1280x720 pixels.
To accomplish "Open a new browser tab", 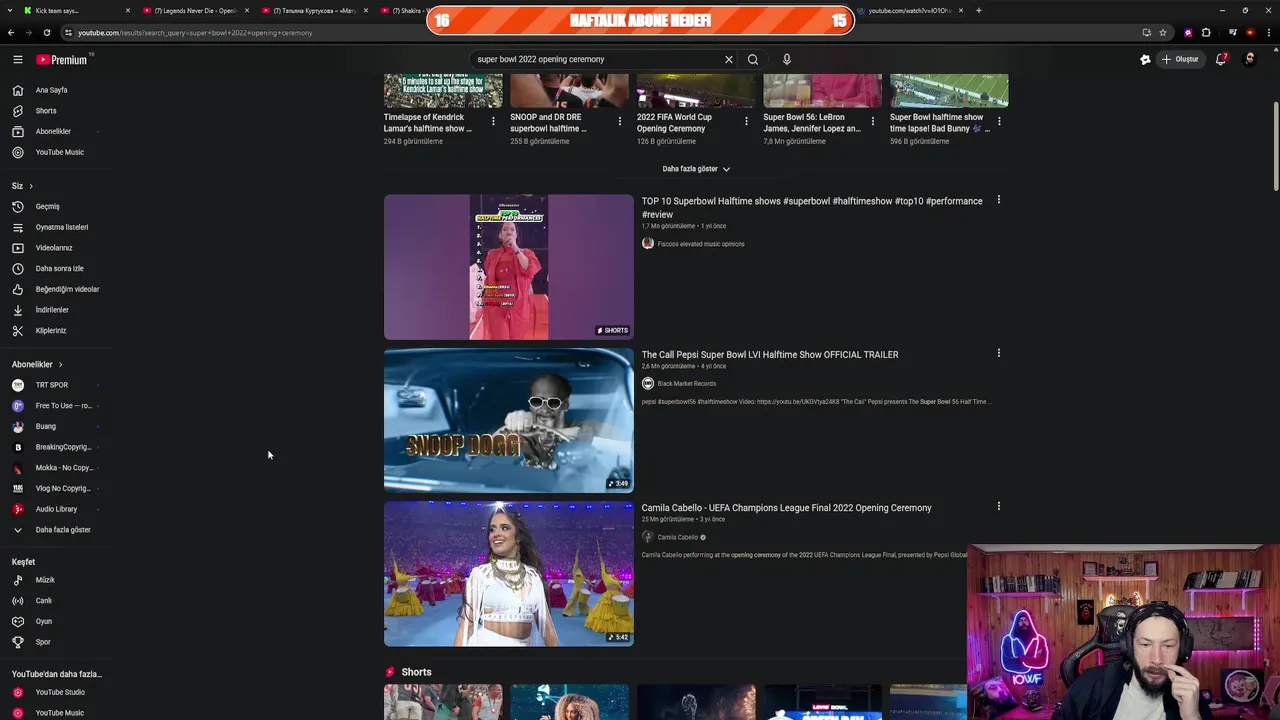I will [978, 11].
